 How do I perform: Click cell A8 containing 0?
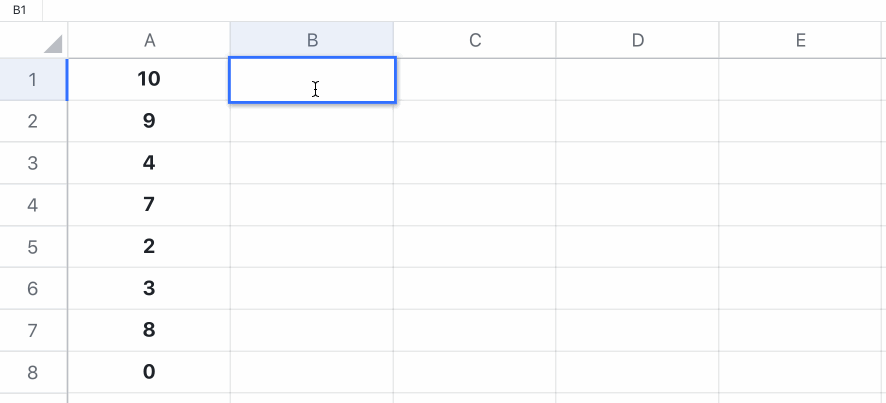pos(149,373)
